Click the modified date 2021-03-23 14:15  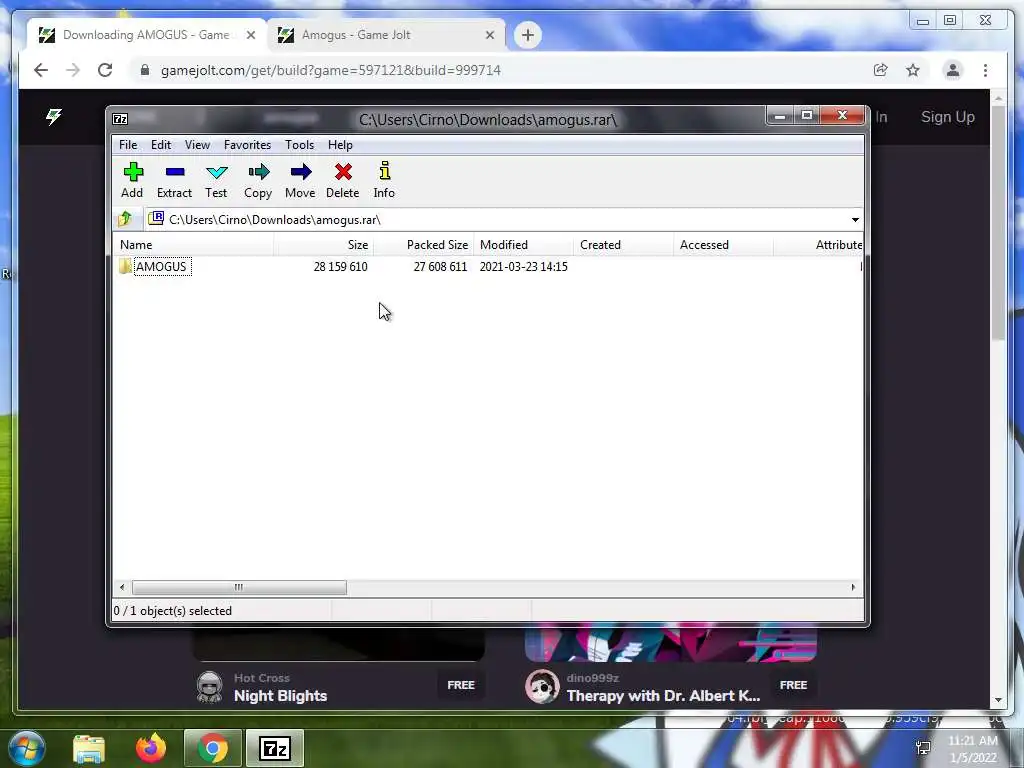[x=524, y=266]
